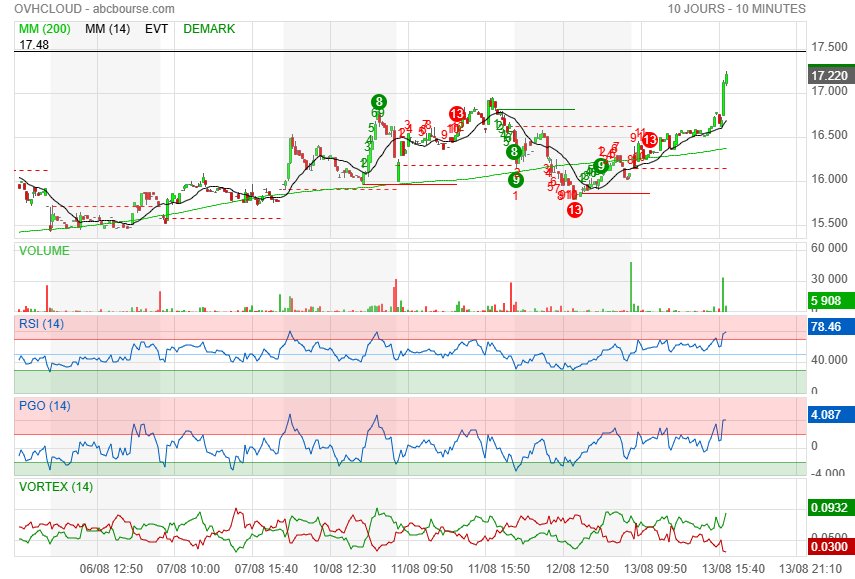Click the tallest green volume bar
The image size is (855, 579).
pos(631,287)
